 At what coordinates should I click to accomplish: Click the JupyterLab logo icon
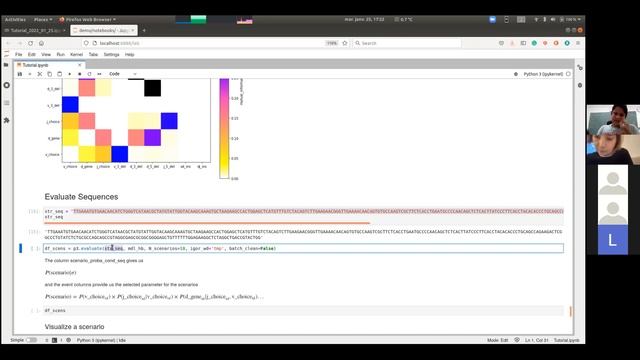point(6,54)
